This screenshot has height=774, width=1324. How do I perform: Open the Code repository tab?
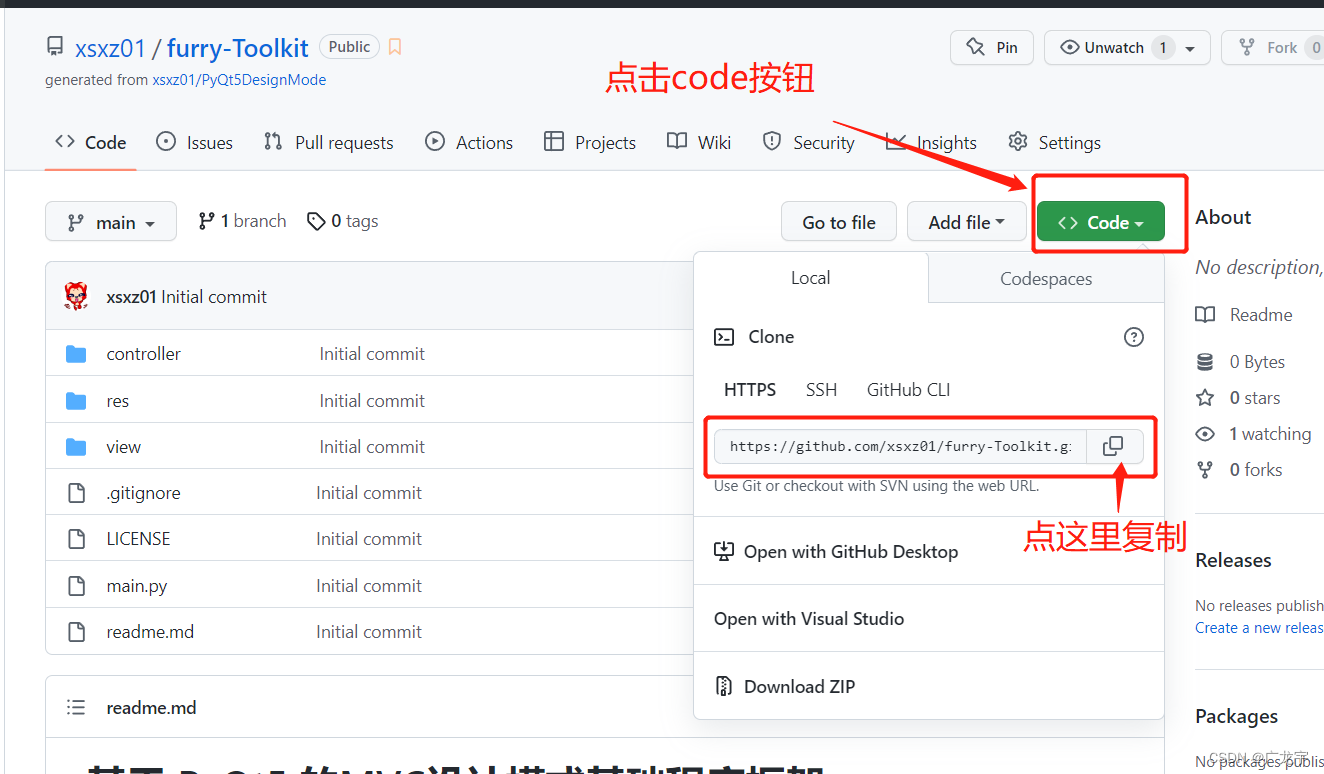tap(91, 143)
